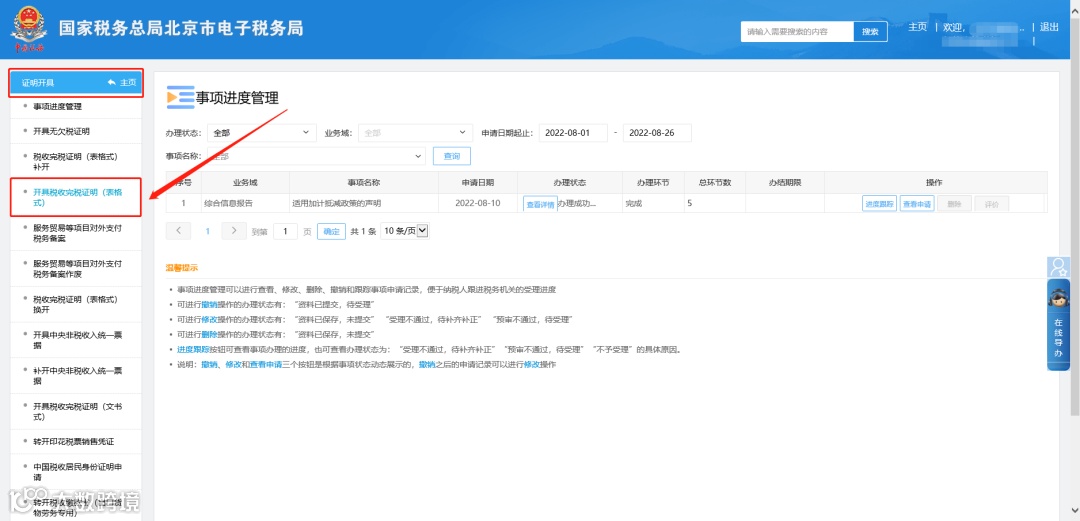This screenshot has width=1080, height=521.
Task: Select 开具税收完税证明（文书式）
Action: 76,411
